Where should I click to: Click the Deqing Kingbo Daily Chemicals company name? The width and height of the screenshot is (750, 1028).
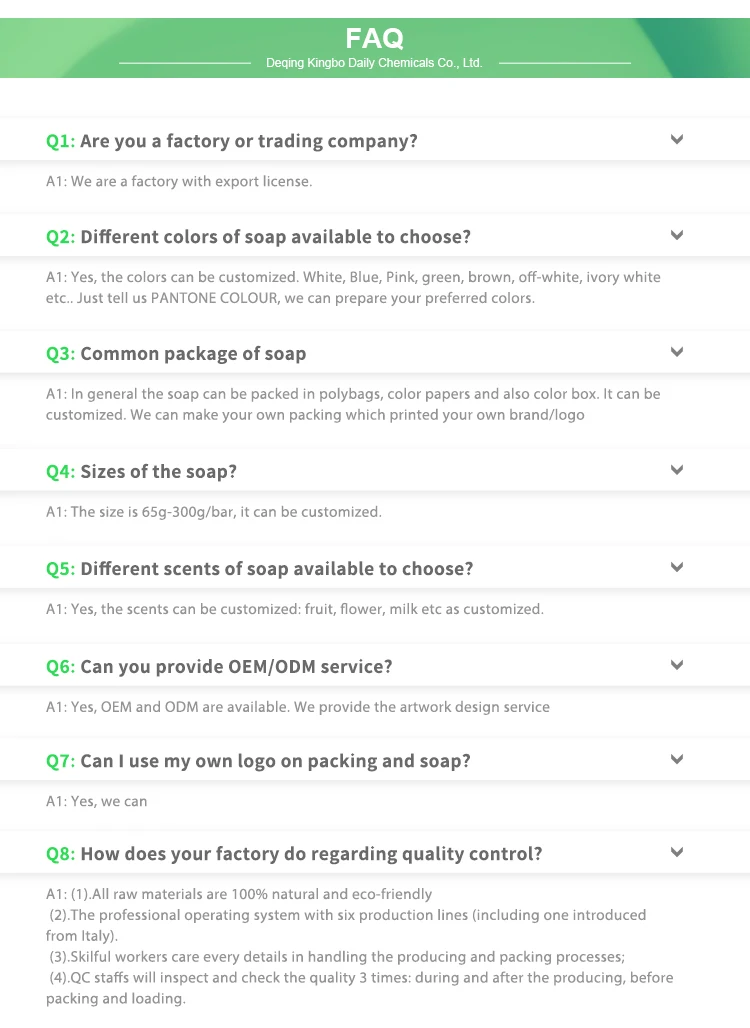(374, 63)
